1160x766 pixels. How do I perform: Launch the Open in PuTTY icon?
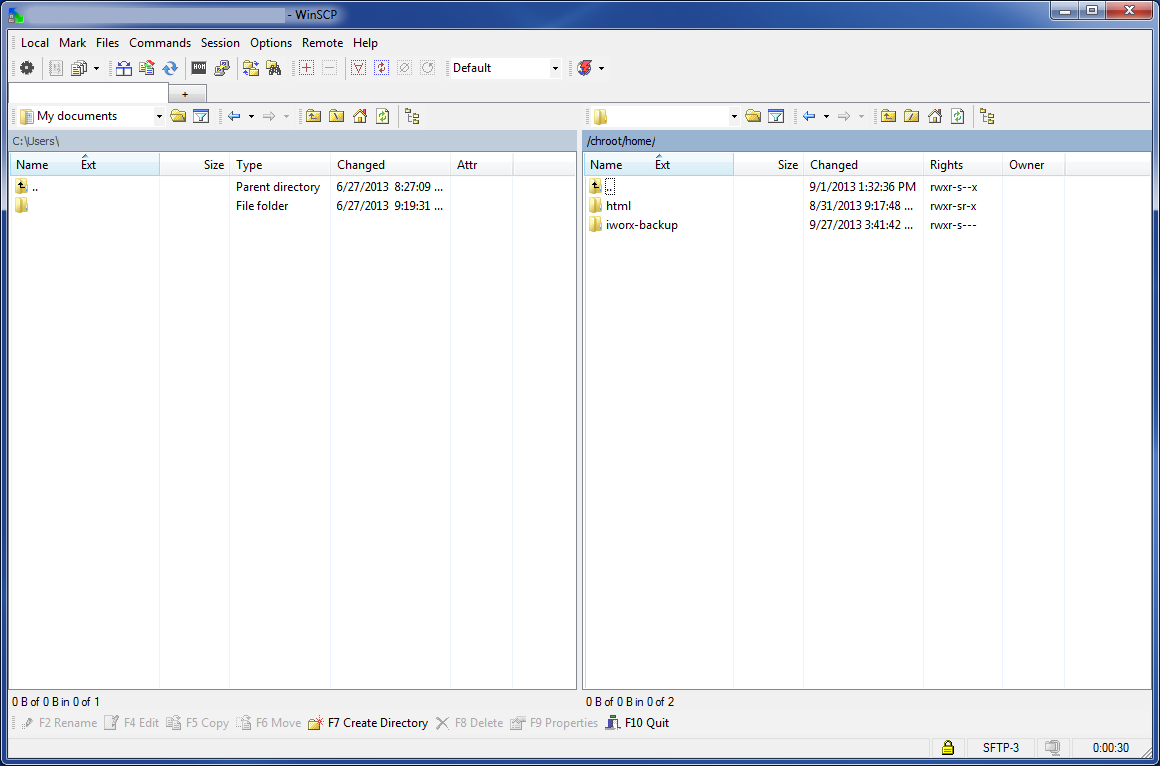pos(222,68)
